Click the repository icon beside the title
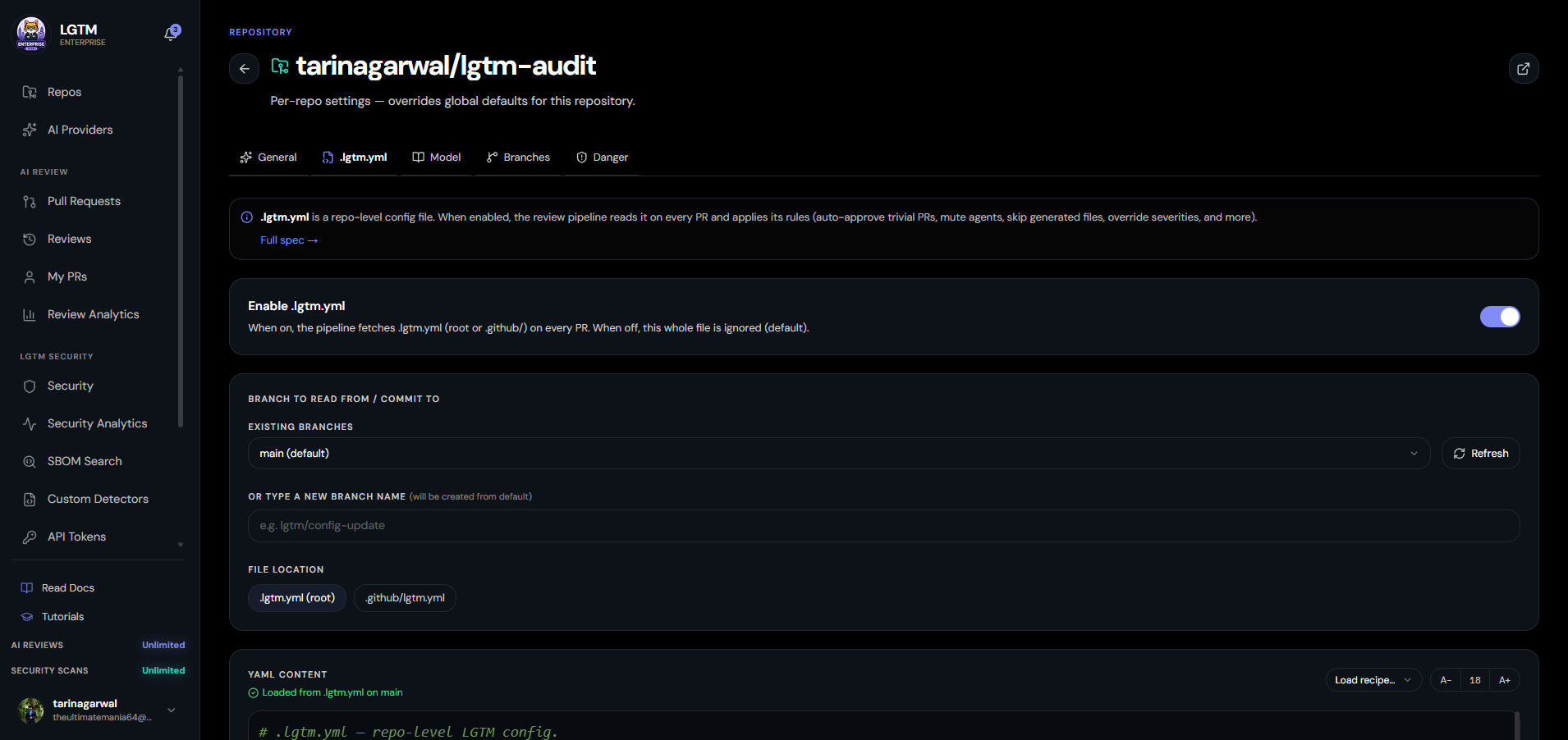The image size is (1568, 740). coord(280,66)
